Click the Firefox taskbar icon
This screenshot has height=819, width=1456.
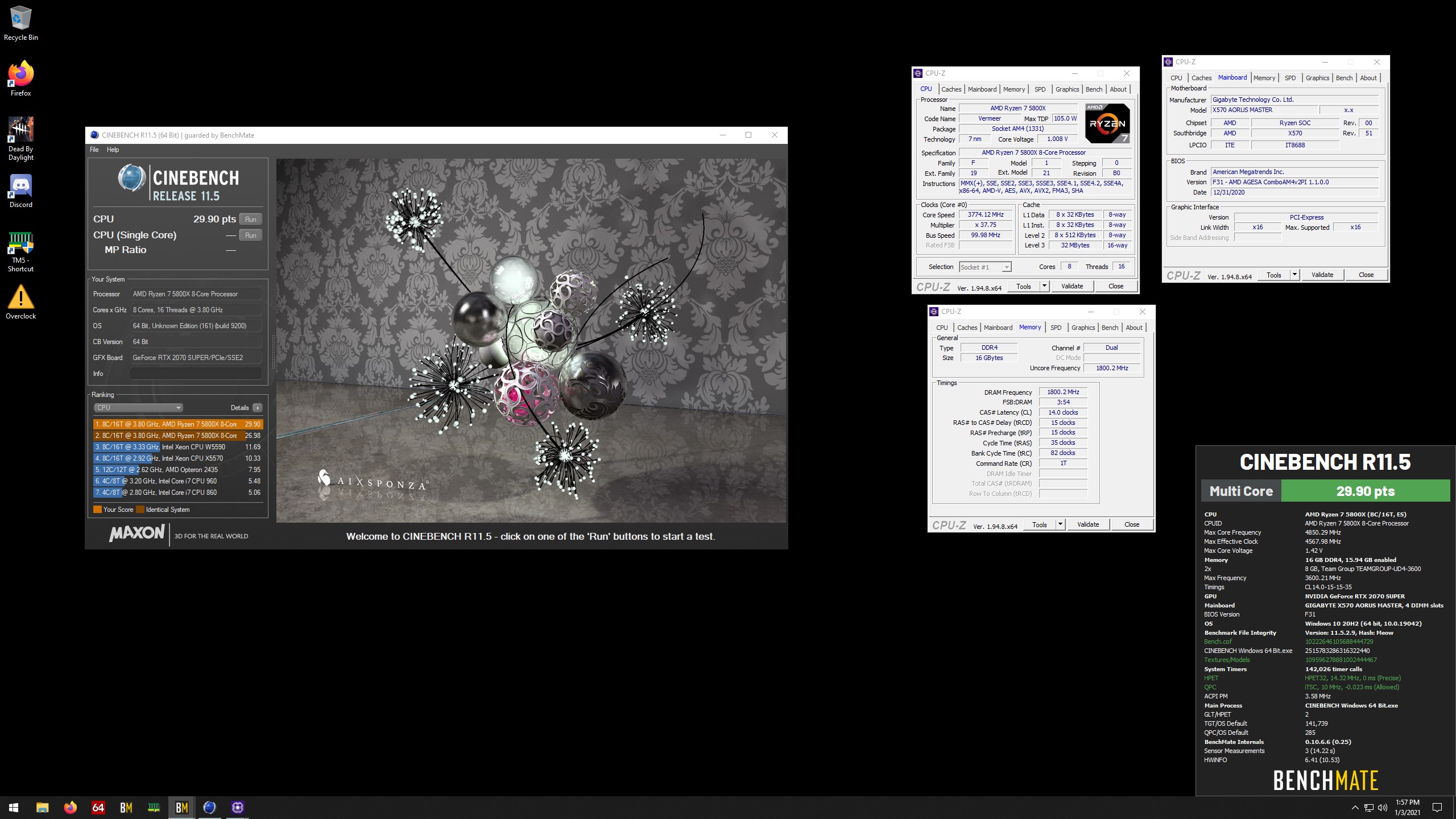point(70,807)
